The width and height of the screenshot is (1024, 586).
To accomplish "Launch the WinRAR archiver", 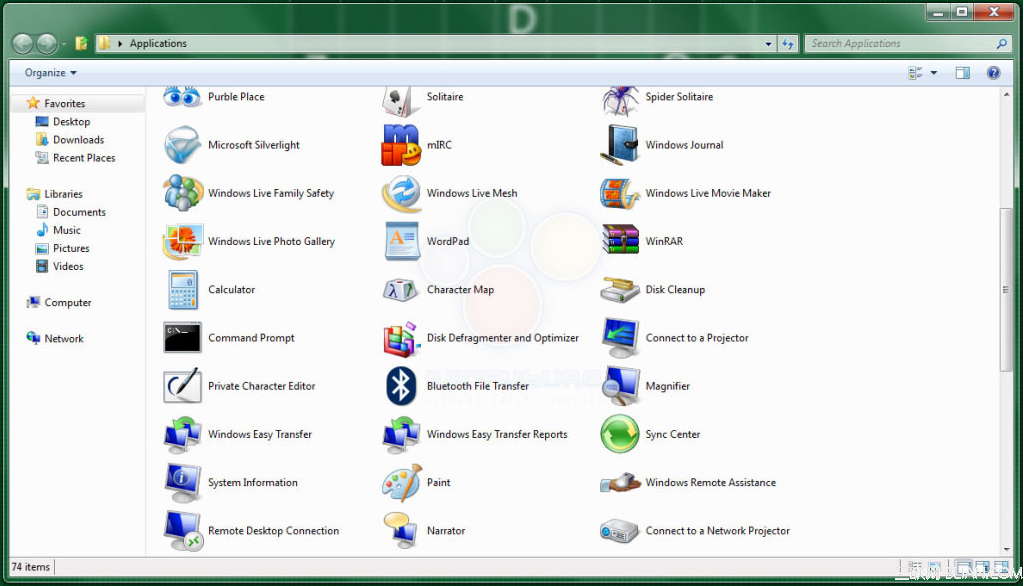I will pos(665,241).
